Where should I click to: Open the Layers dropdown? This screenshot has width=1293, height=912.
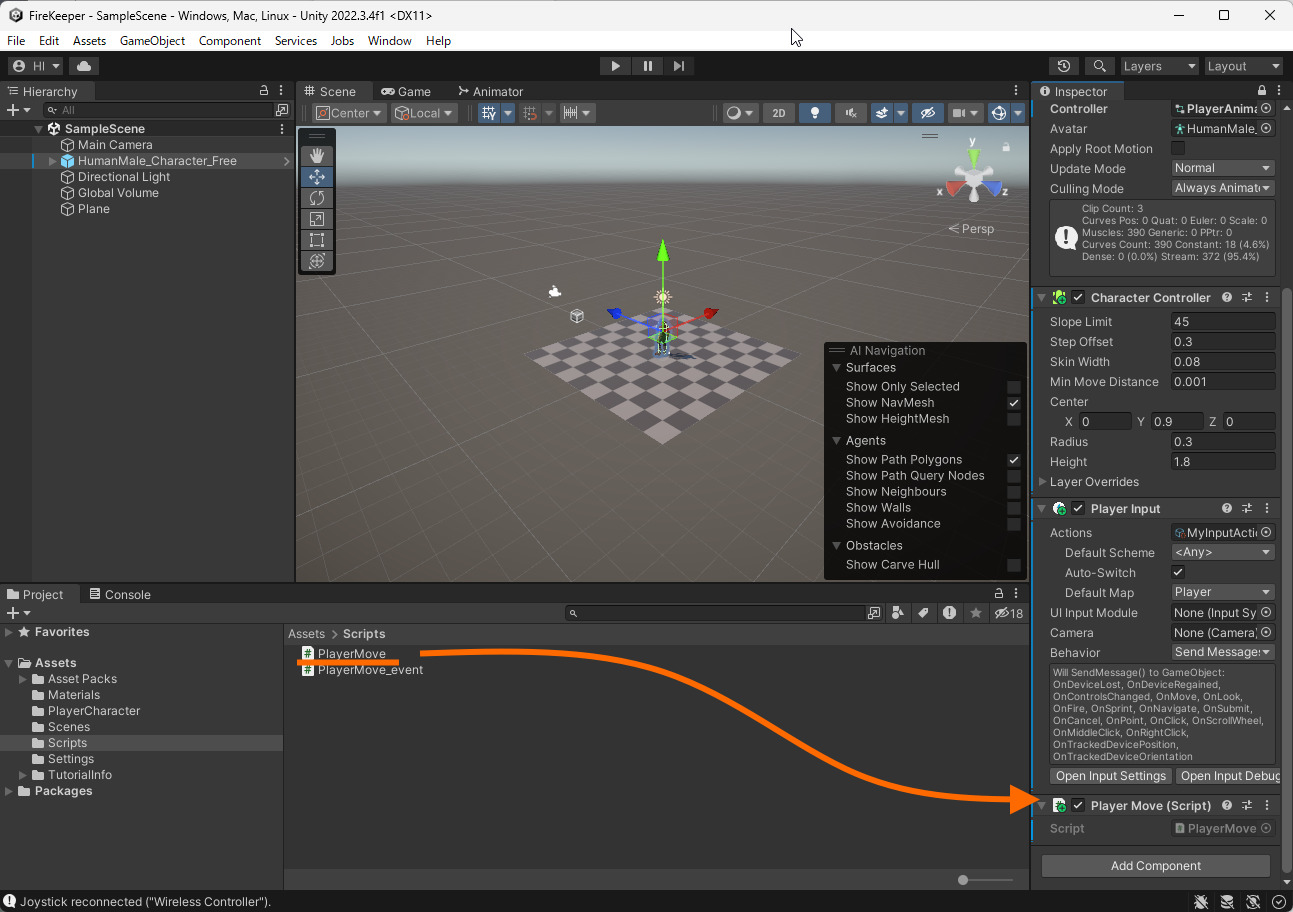(x=1159, y=66)
